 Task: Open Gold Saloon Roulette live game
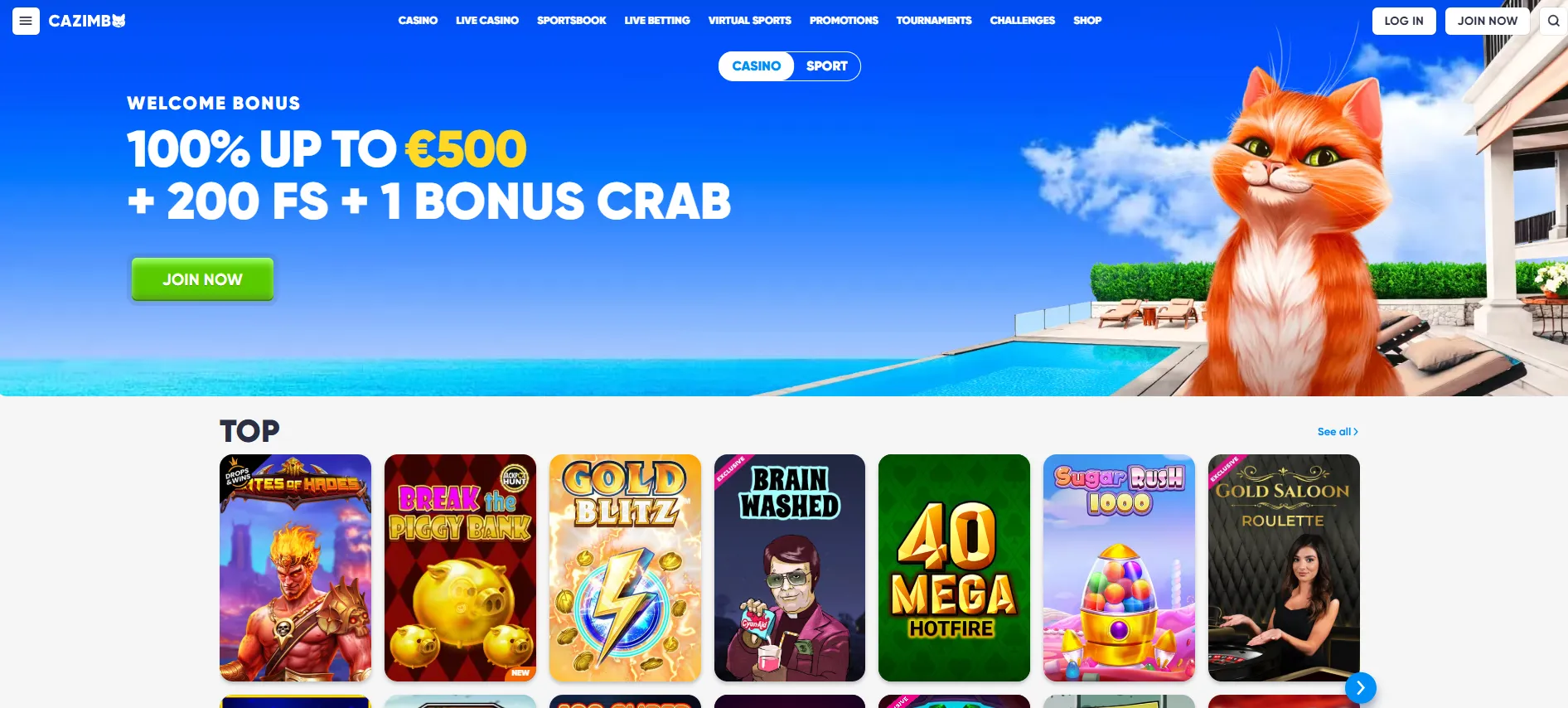[x=1284, y=568]
